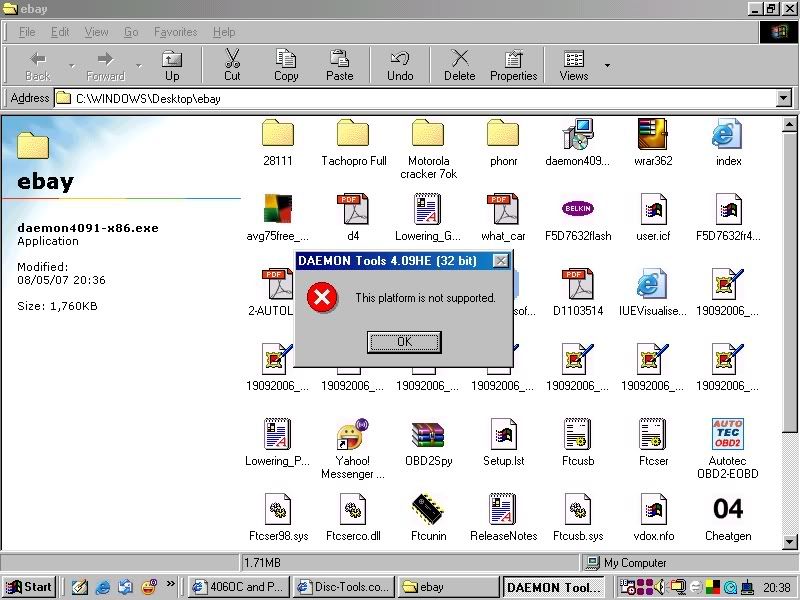800x600 pixels.
Task: Expand the Forward history dropdown arrow
Action: click(139, 65)
